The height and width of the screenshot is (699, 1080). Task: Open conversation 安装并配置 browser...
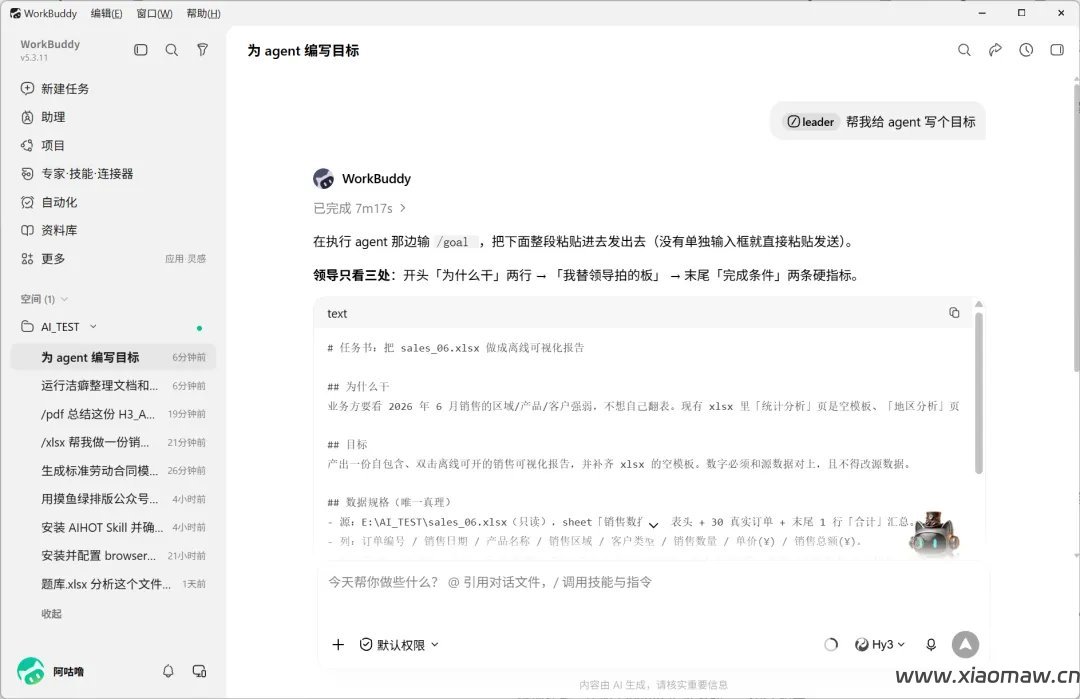click(x=114, y=555)
